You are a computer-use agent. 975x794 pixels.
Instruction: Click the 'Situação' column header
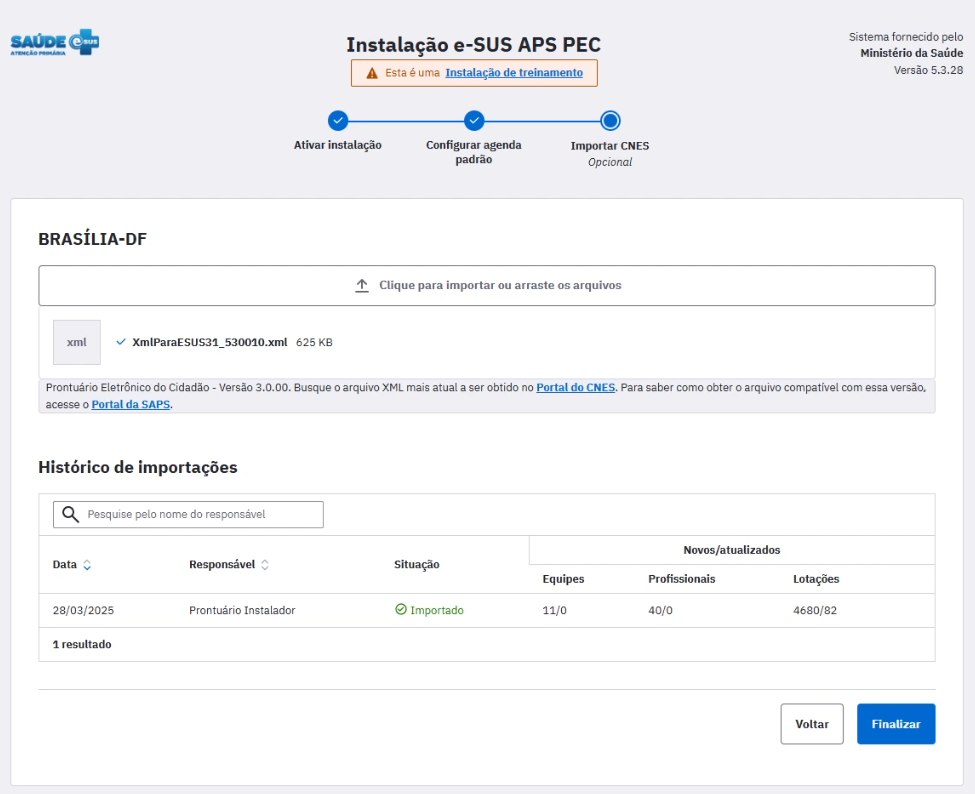[x=417, y=565]
